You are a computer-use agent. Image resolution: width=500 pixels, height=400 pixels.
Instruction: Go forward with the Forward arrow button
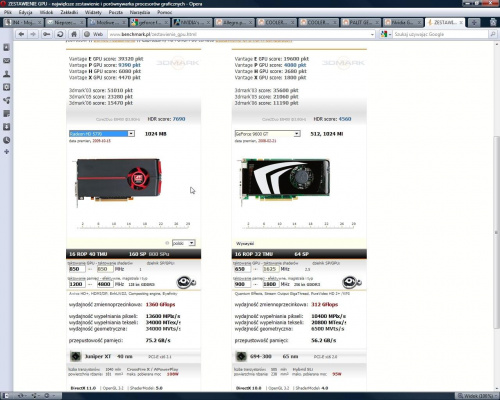(33, 34)
